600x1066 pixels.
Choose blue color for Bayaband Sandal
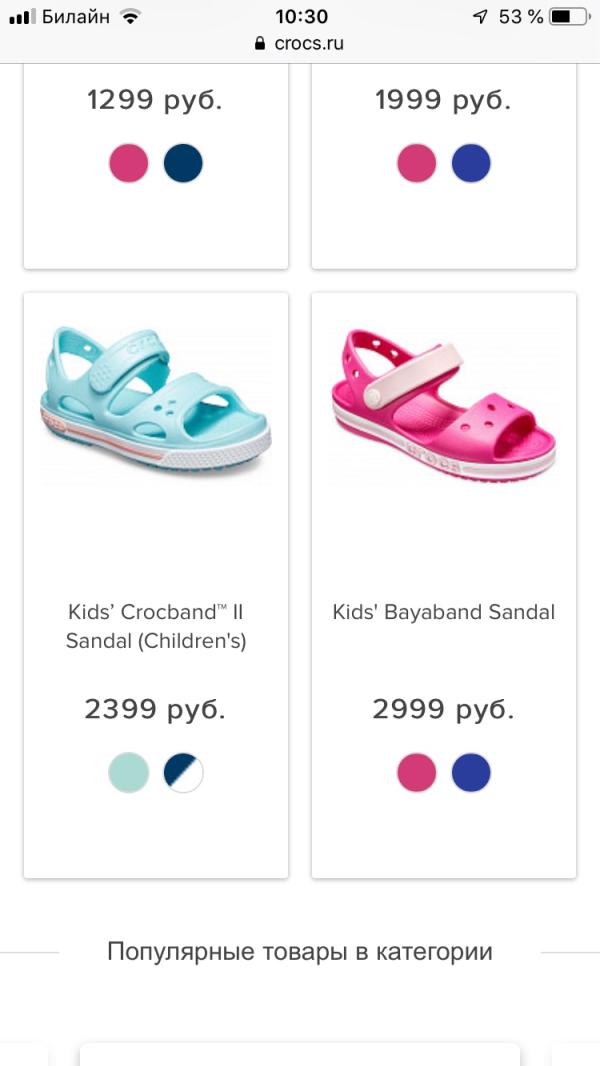click(471, 772)
